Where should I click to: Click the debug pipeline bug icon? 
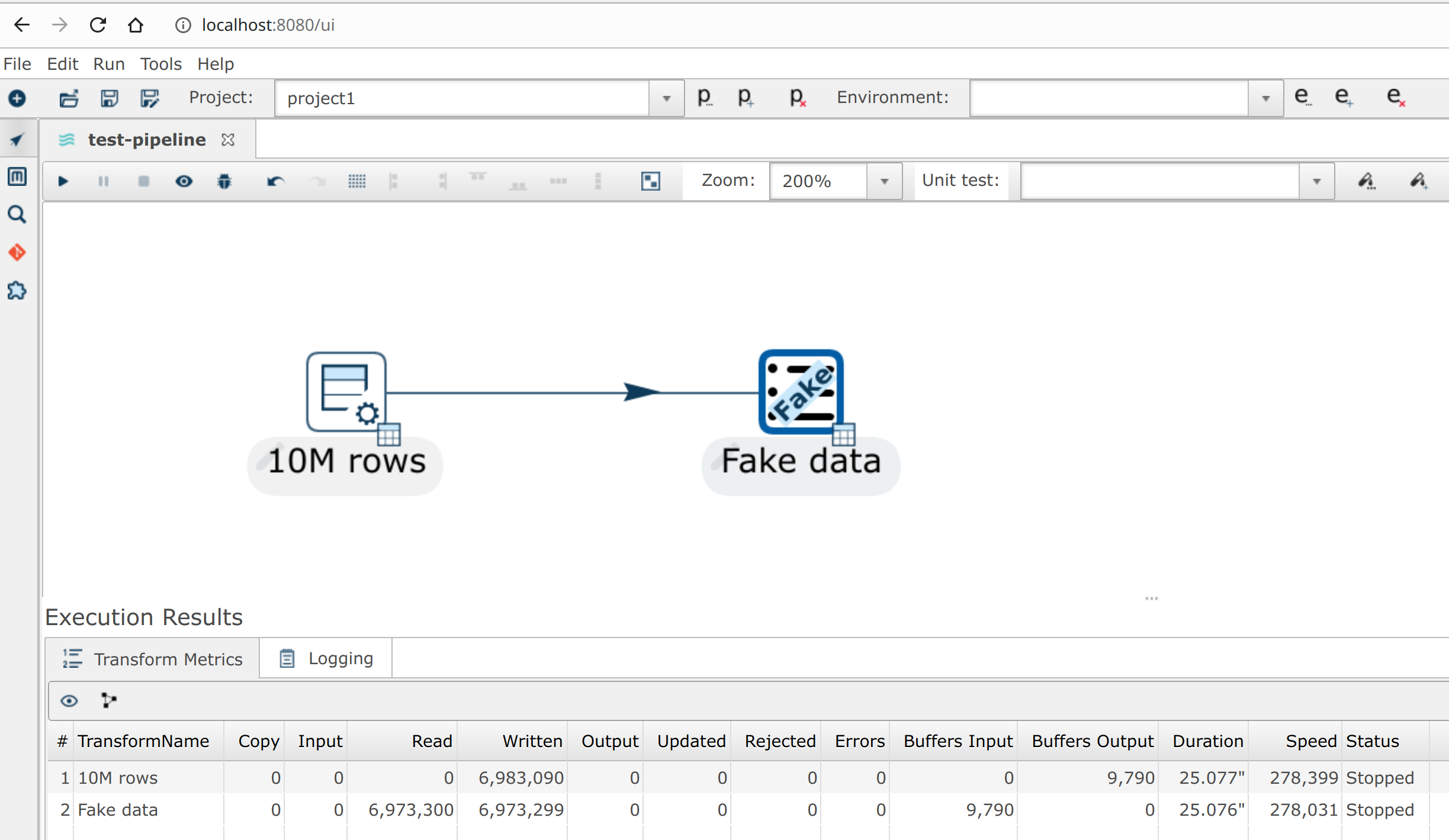[x=224, y=181]
